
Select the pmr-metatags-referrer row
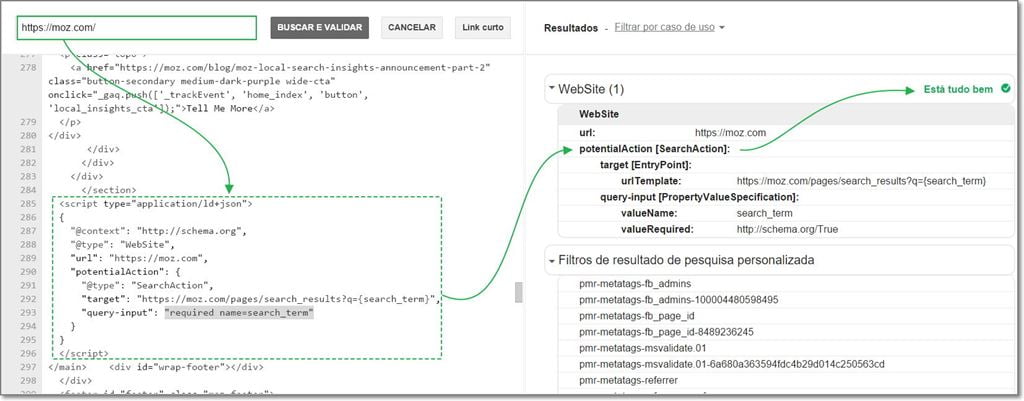coord(786,380)
